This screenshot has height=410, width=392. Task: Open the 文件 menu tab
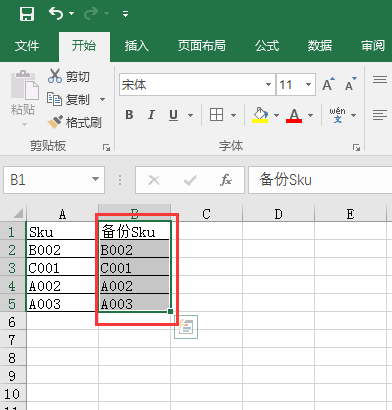pos(27,46)
